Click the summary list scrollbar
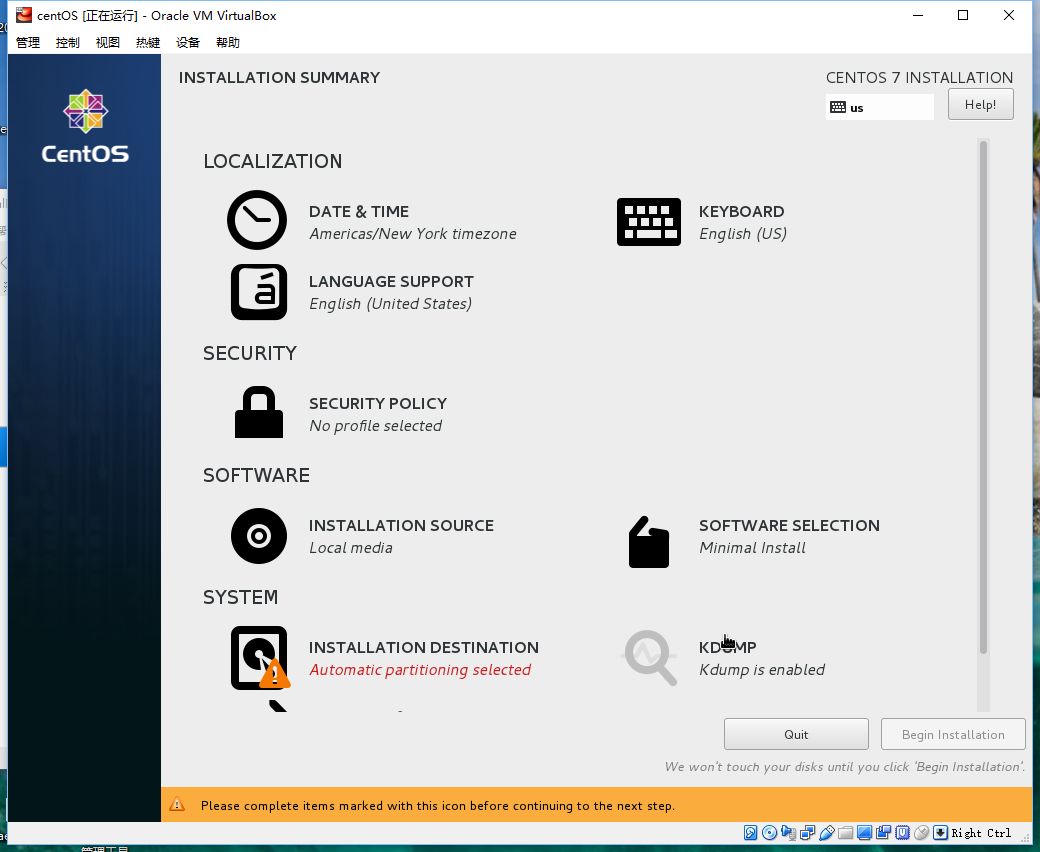Screen dimensions: 1040x852 click(983, 400)
